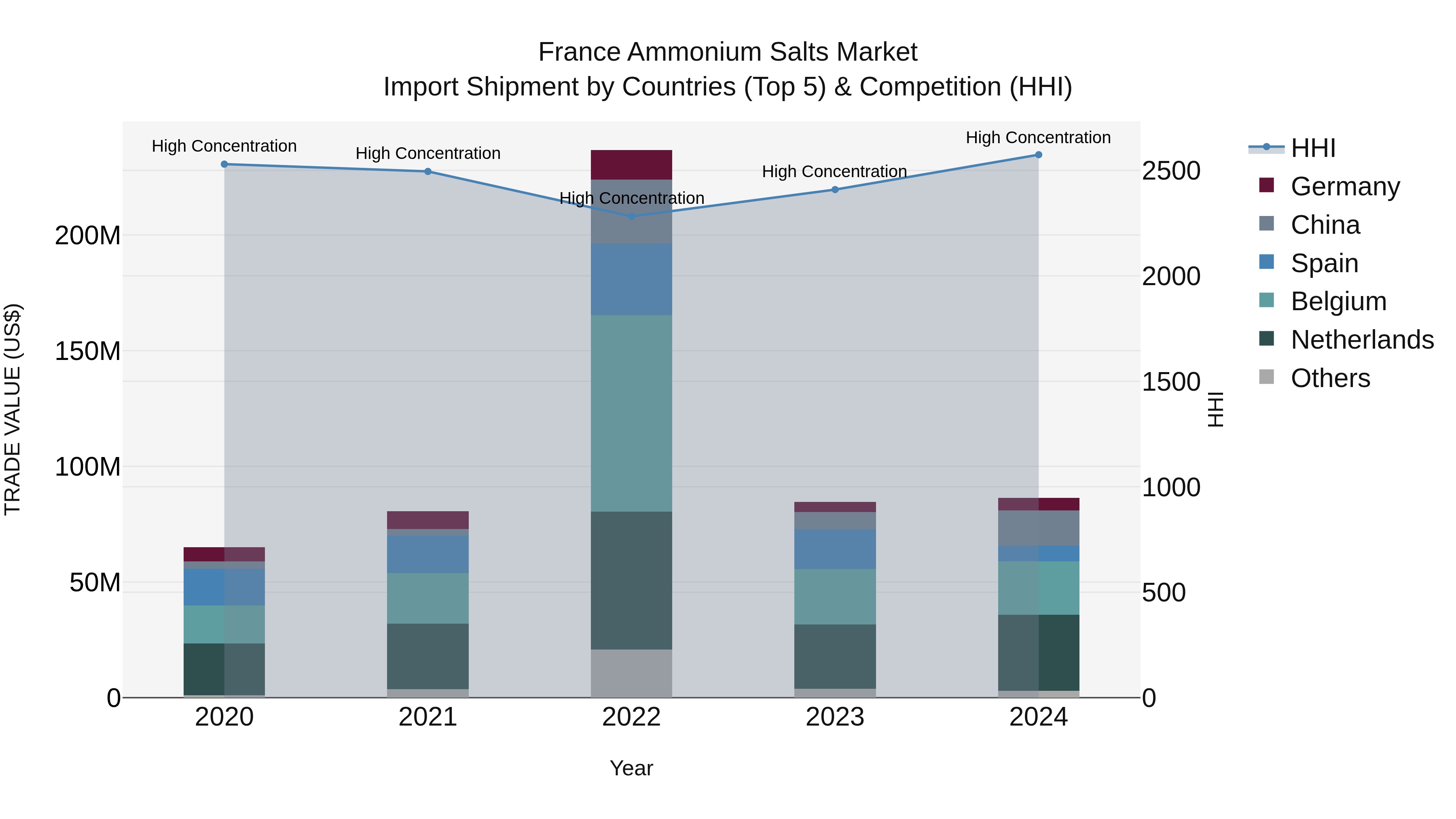Screen dimensions: 1456x819
Task: Toggle the HHI legend entry
Action: click(x=1292, y=148)
